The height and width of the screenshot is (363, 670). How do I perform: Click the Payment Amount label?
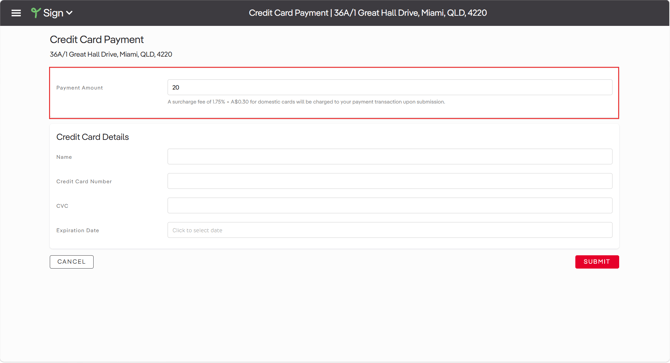[79, 88]
